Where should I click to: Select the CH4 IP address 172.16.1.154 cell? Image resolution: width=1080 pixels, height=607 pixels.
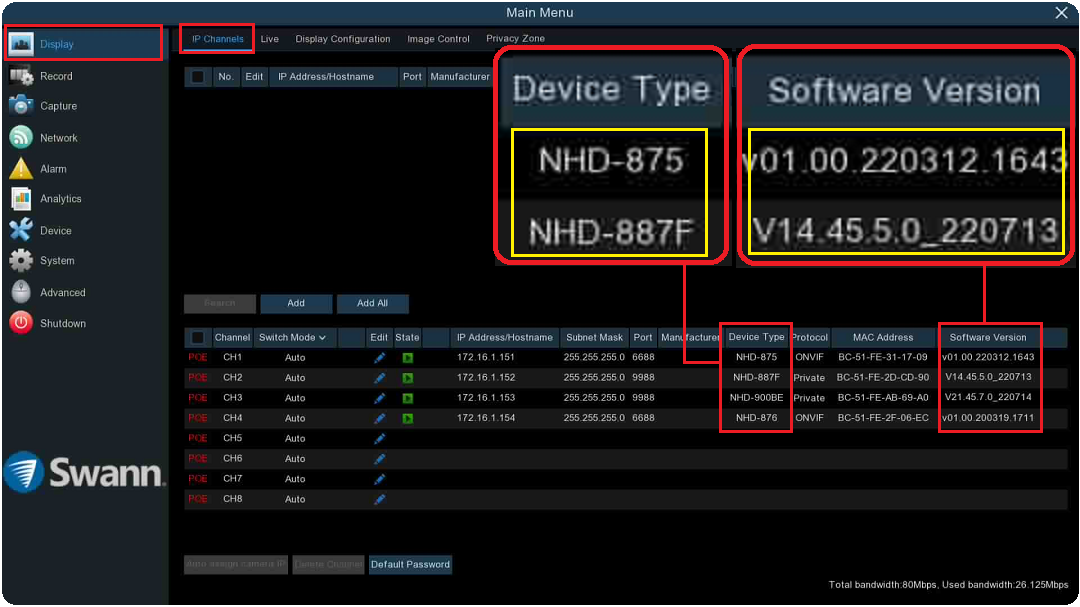coord(486,418)
